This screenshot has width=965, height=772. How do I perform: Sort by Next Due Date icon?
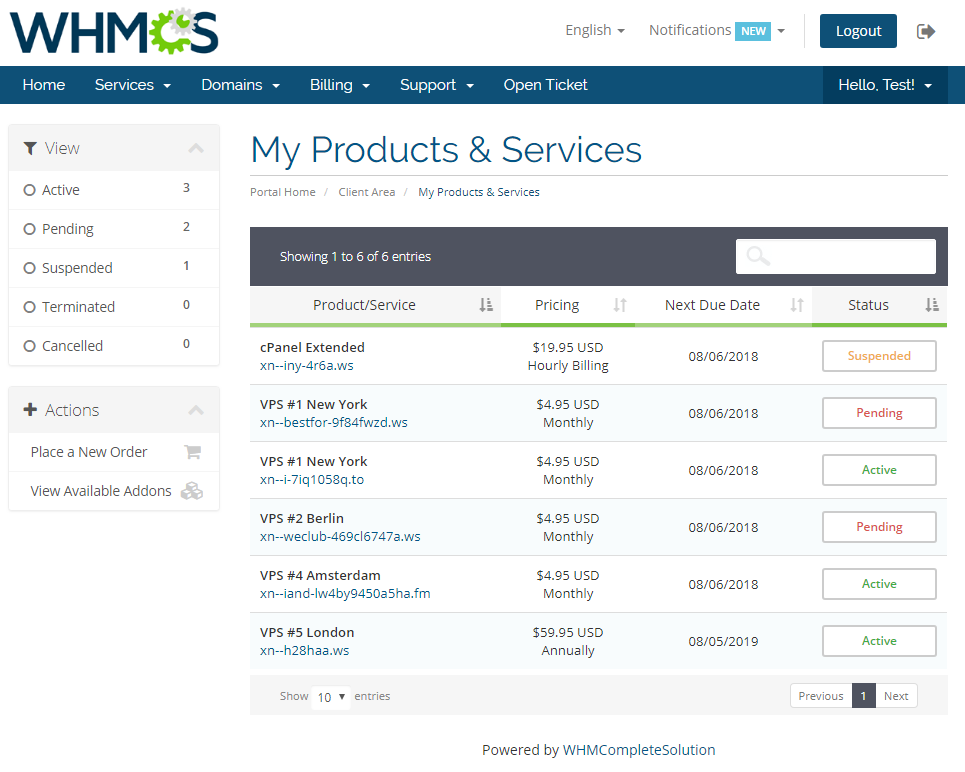point(797,305)
